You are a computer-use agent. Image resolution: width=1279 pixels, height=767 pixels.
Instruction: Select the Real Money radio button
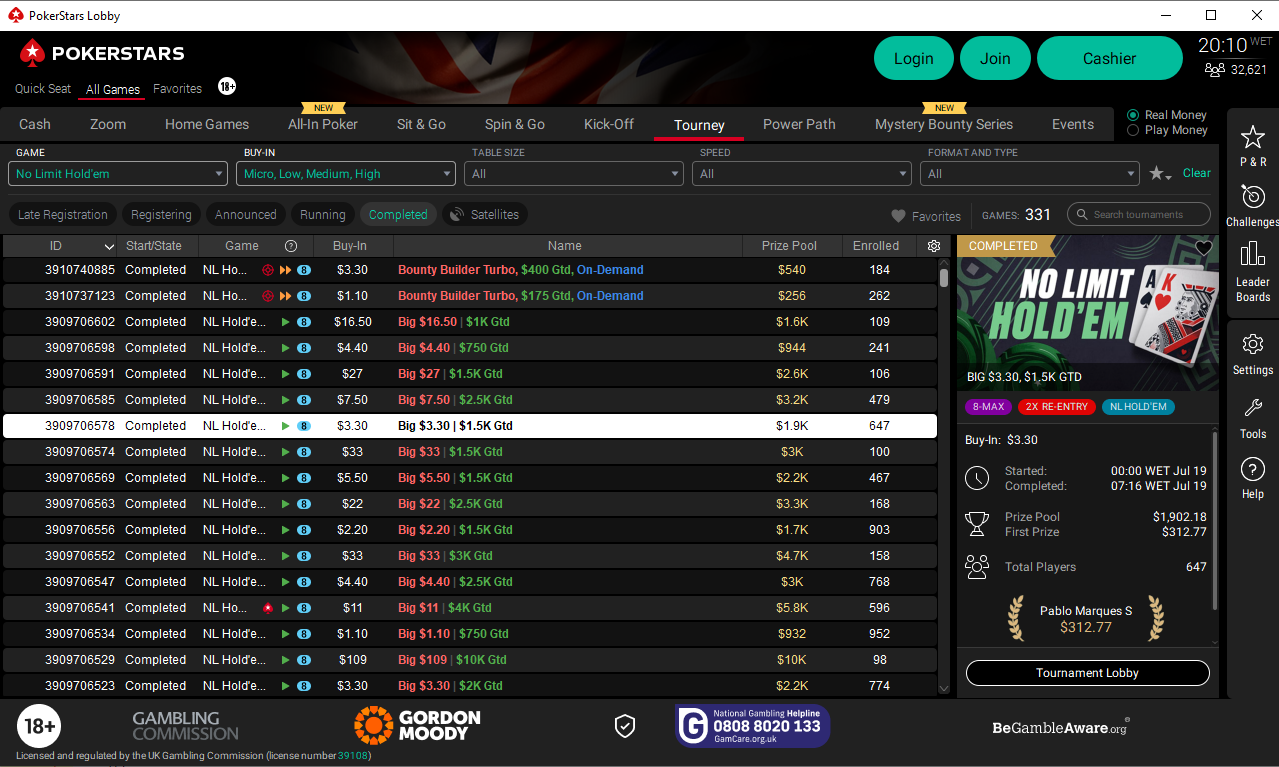tap(1133, 115)
